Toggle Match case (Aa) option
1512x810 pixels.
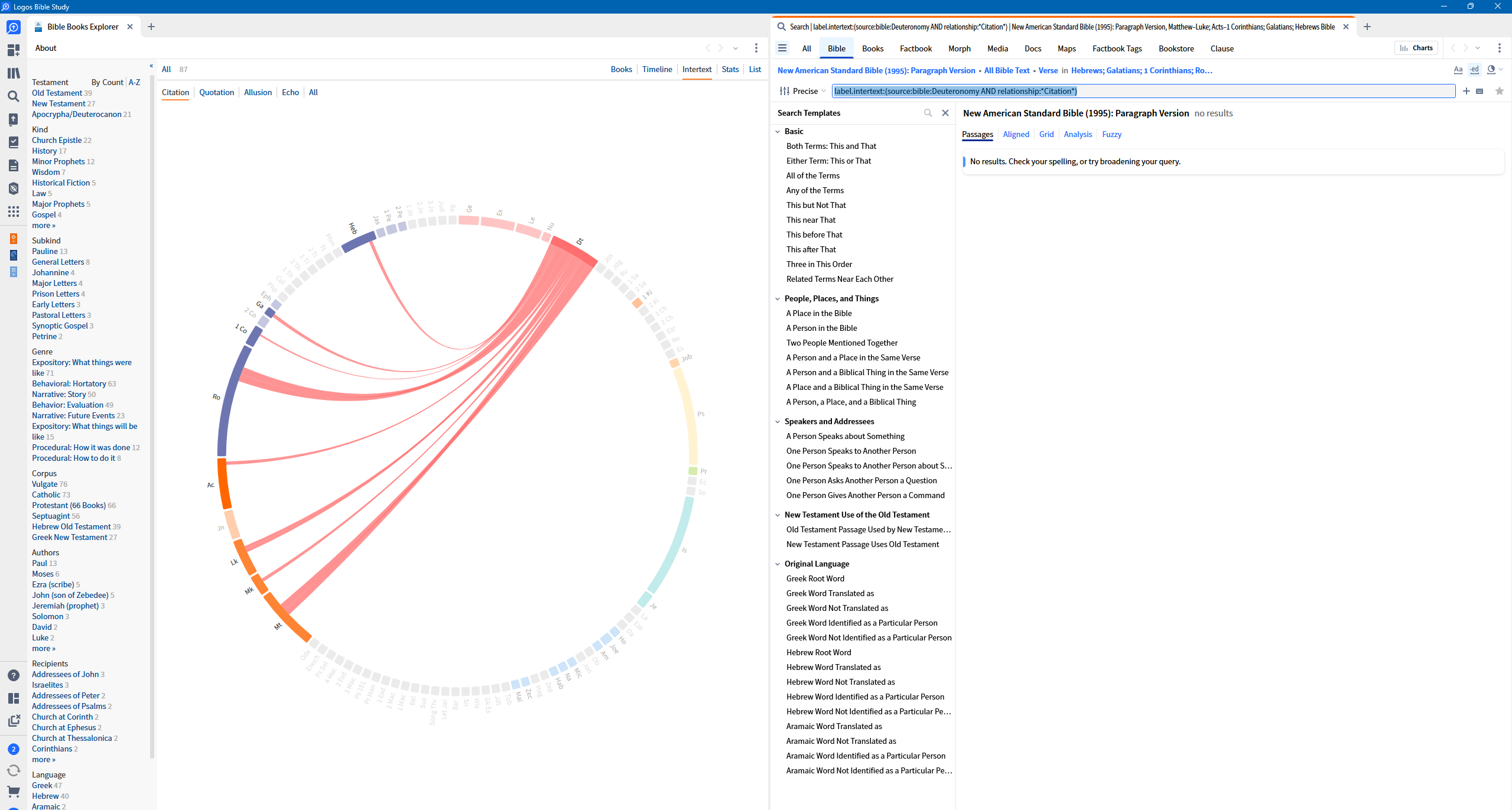tap(1458, 70)
